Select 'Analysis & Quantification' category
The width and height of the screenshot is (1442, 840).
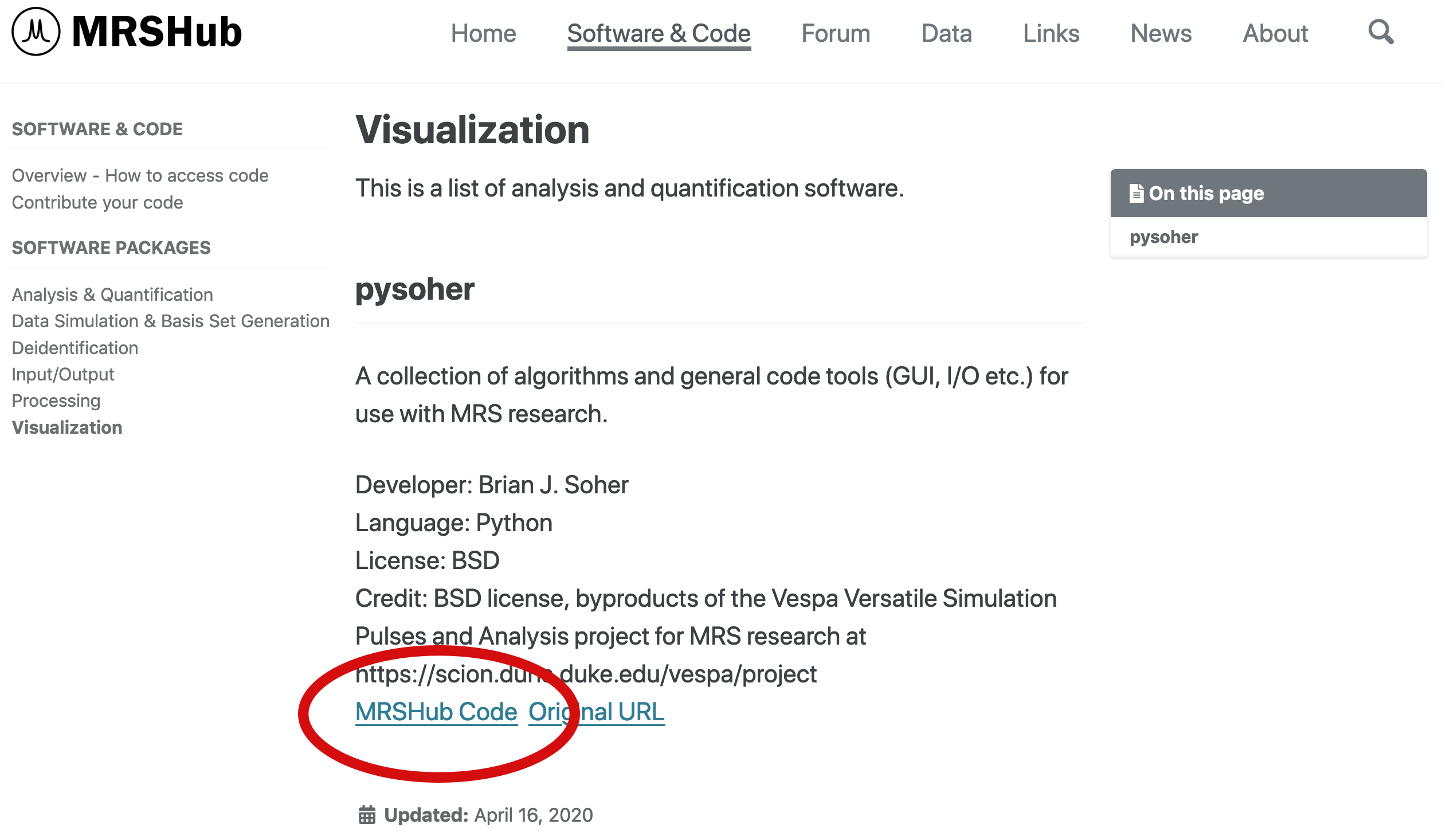[112, 294]
